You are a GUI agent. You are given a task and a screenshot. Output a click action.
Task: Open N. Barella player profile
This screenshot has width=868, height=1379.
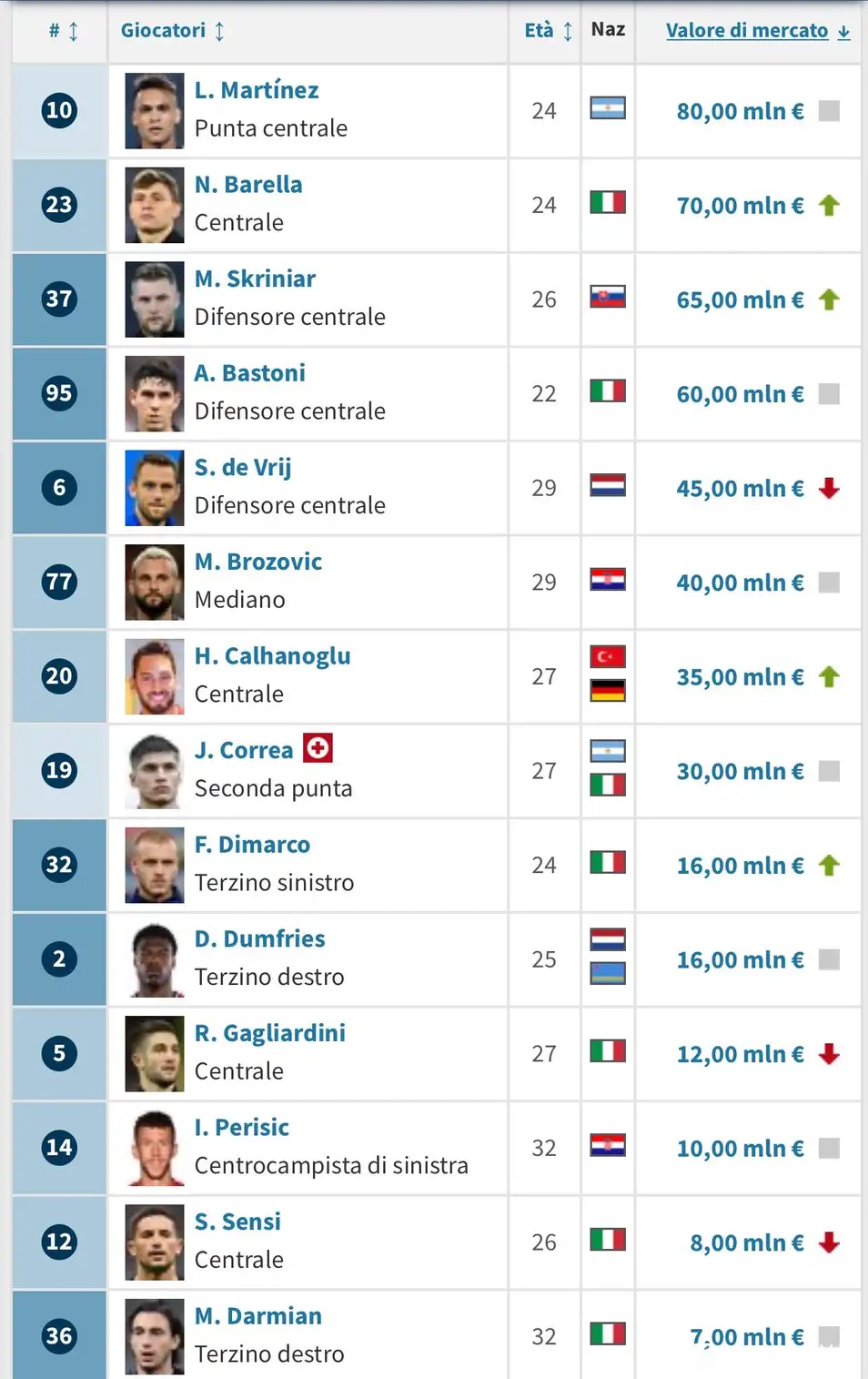pos(247,185)
